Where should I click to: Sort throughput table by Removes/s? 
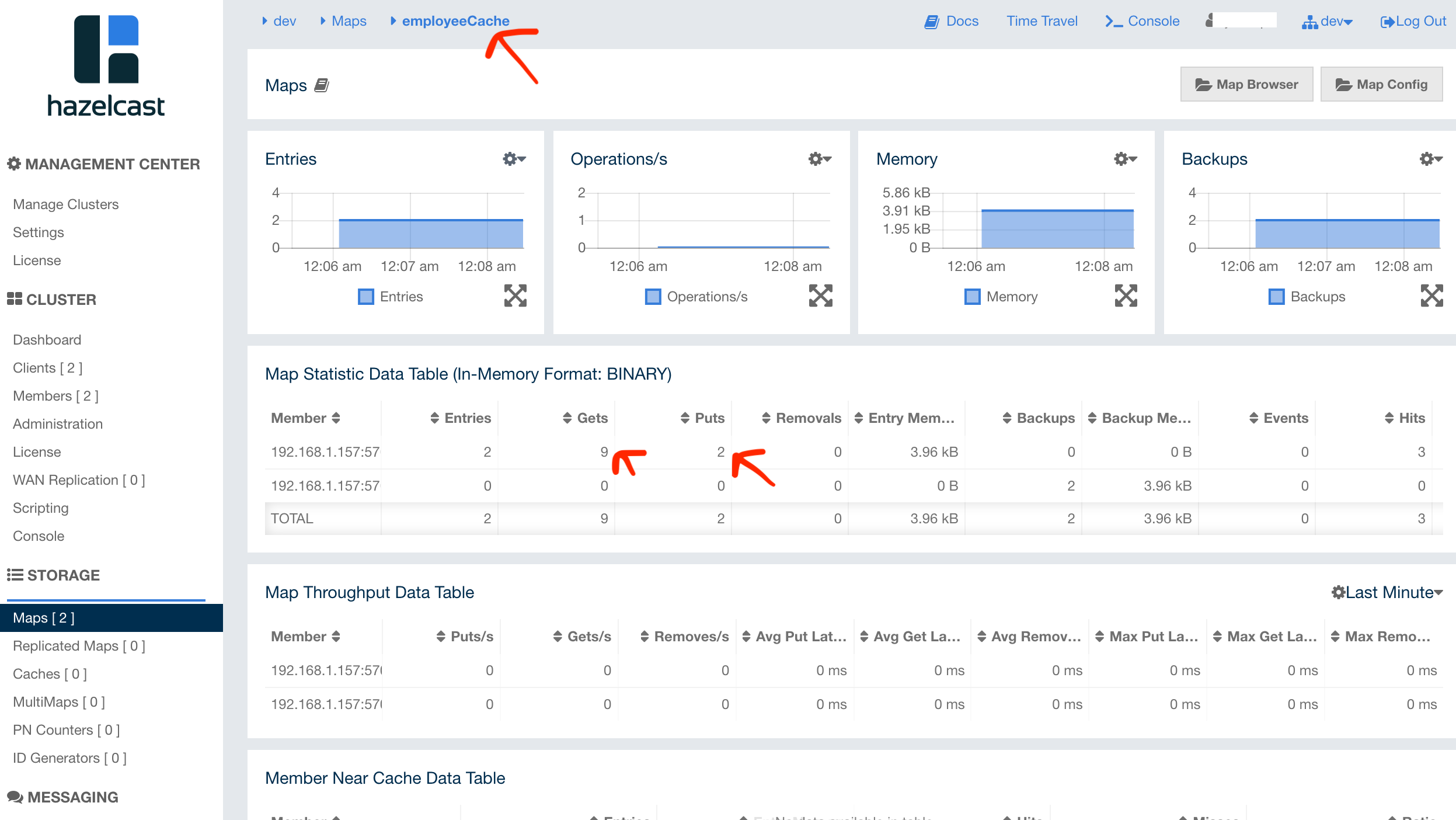(684, 637)
